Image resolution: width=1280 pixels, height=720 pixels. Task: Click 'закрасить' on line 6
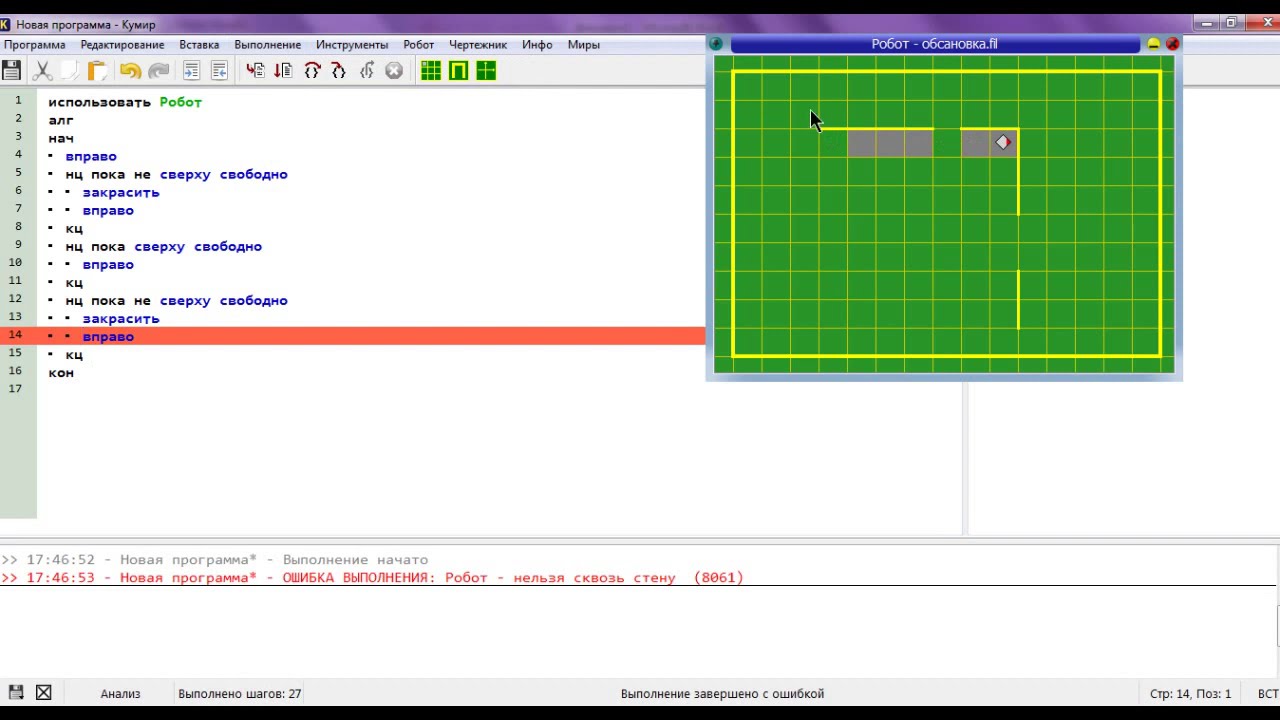(121, 192)
